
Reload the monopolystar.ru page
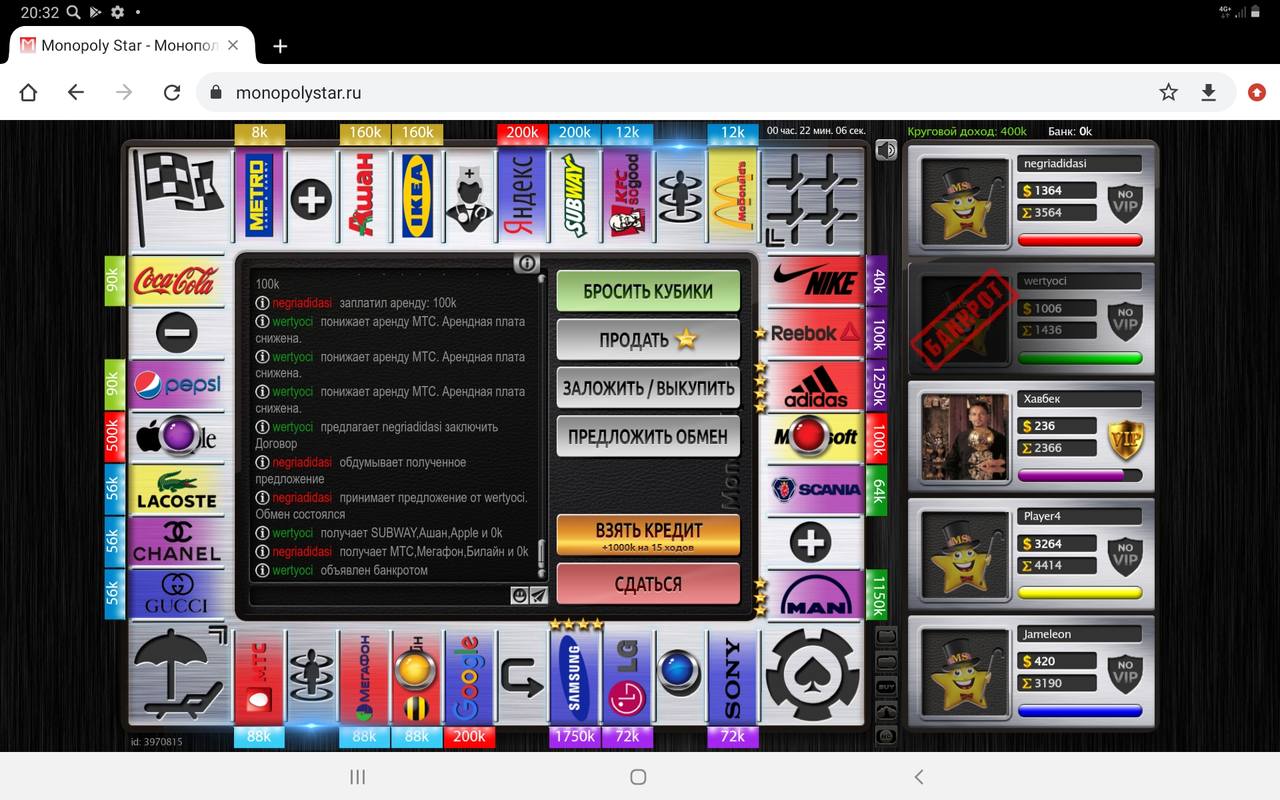[172, 92]
